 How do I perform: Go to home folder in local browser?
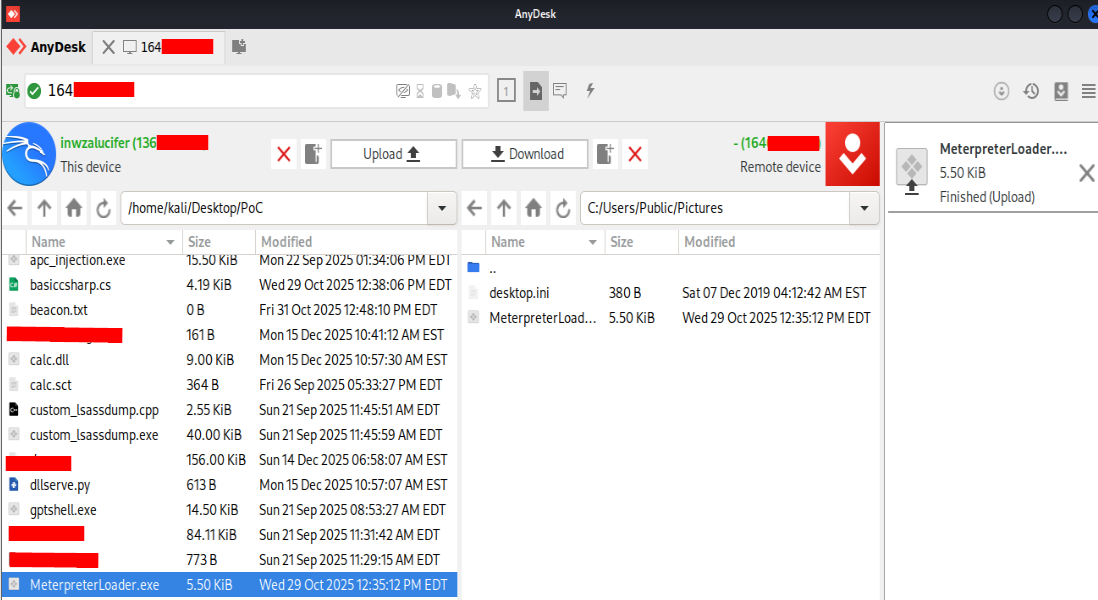(x=74, y=208)
